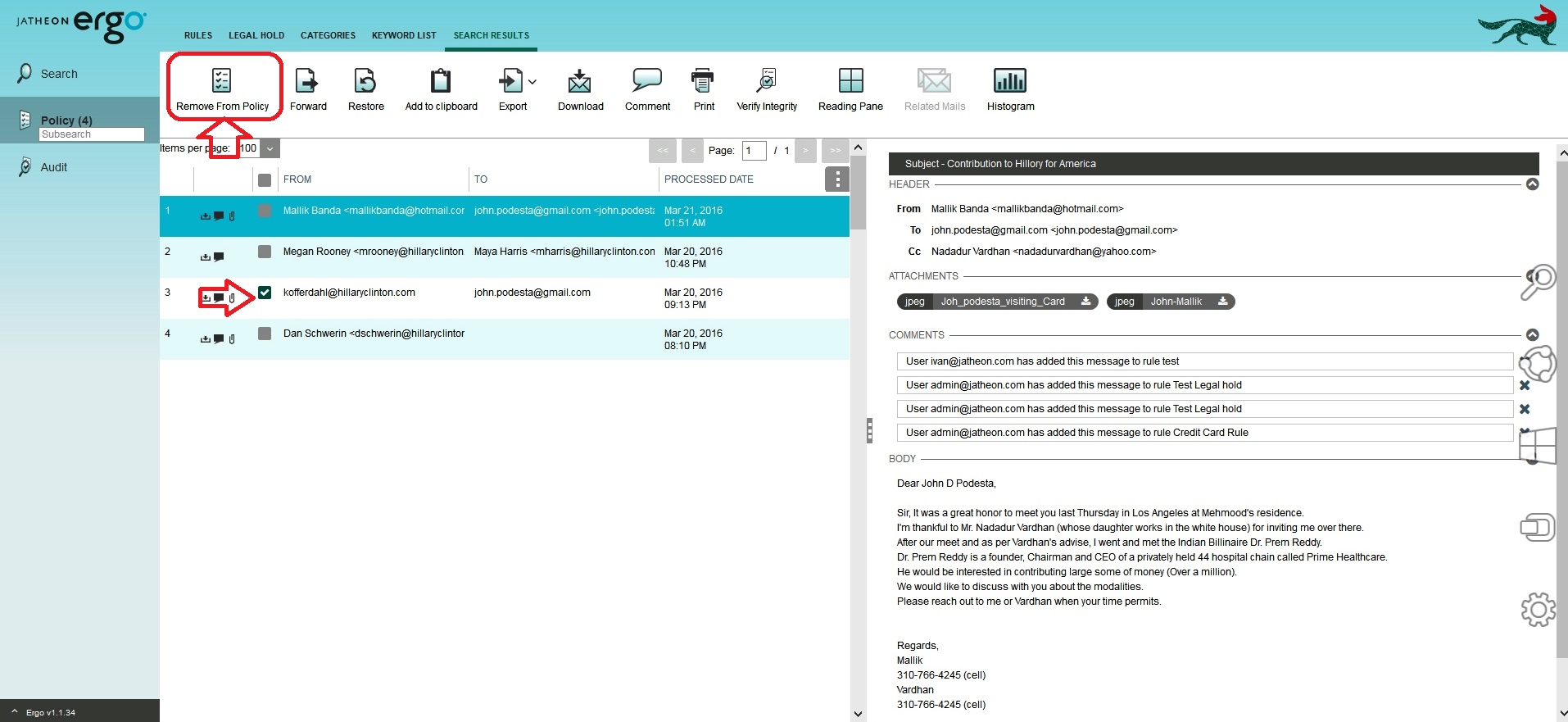Open the Search sidebar item

click(59, 74)
